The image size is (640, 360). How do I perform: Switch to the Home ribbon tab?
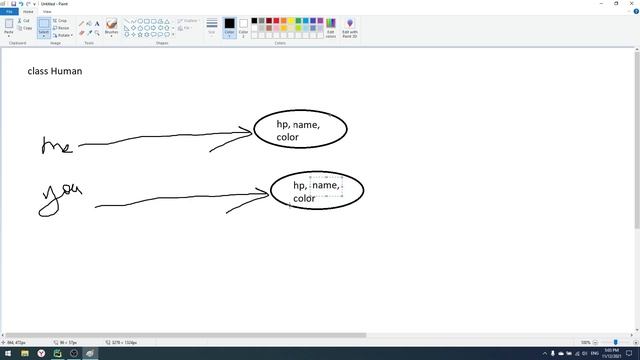coord(28,11)
